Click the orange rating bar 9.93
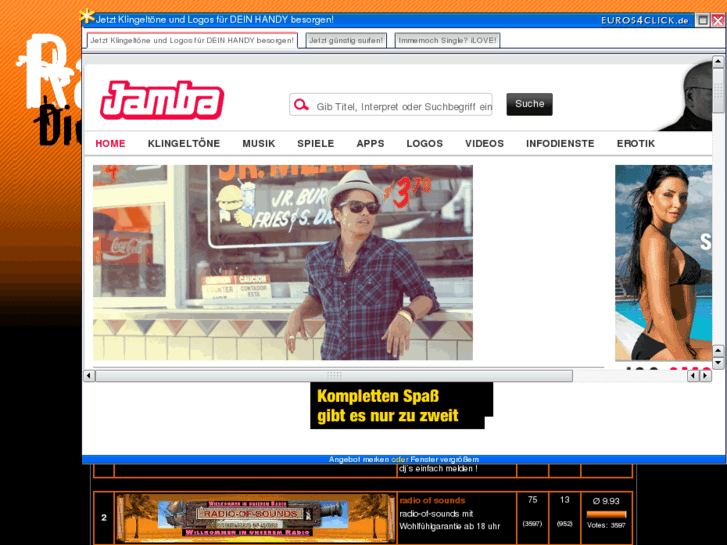 (x=606, y=514)
